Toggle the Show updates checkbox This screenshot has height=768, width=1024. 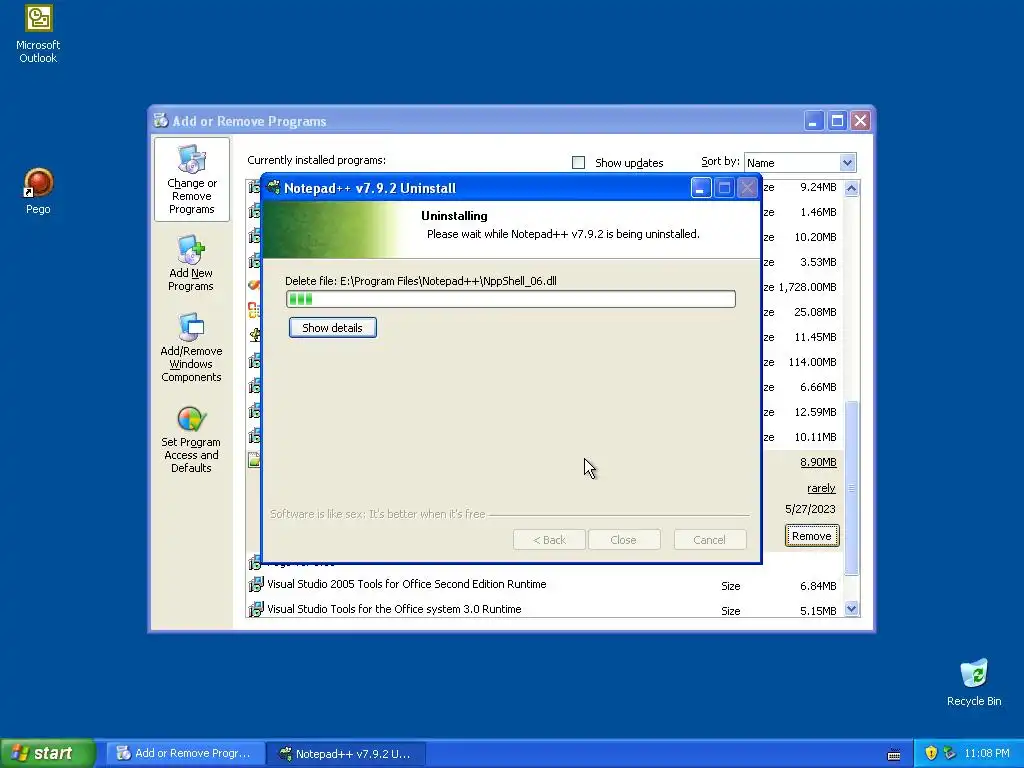click(x=578, y=163)
